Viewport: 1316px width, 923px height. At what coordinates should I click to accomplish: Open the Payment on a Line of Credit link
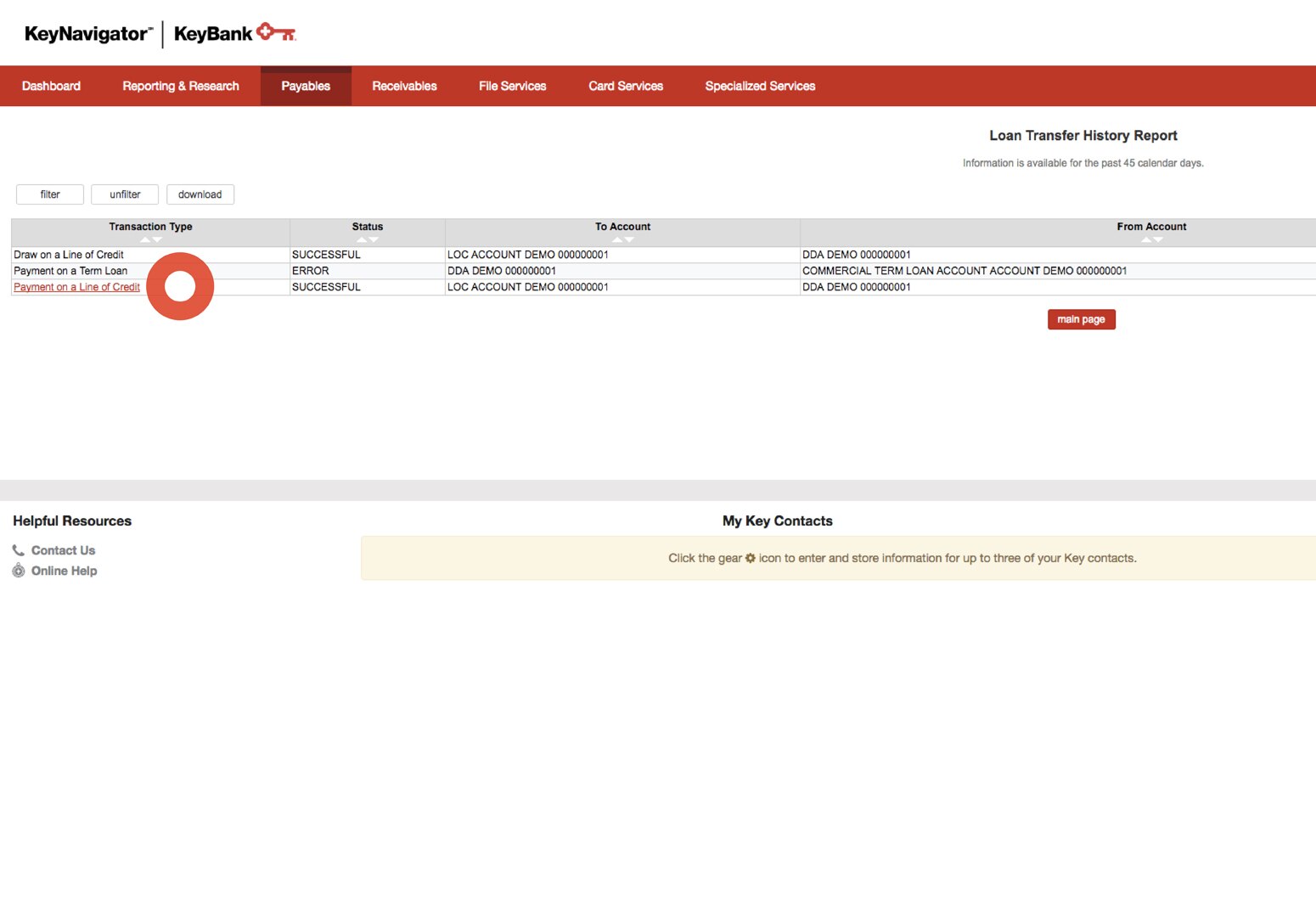pos(76,287)
